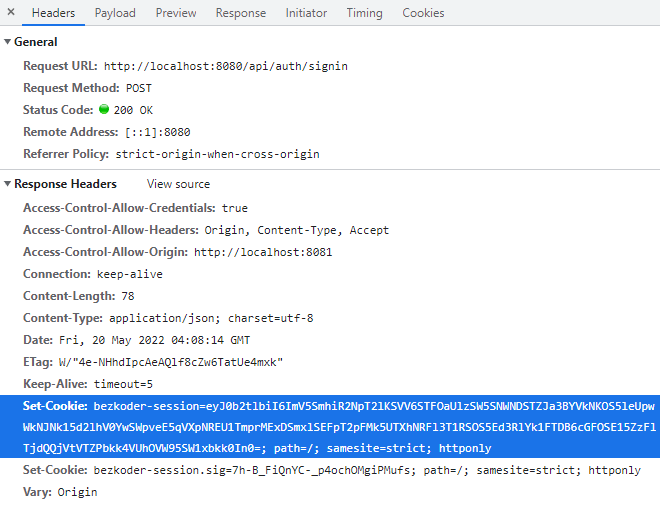The width and height of the screenshot is (660, 510).
Task: Open the Initiator tab
Action: (x=306, y=13)
